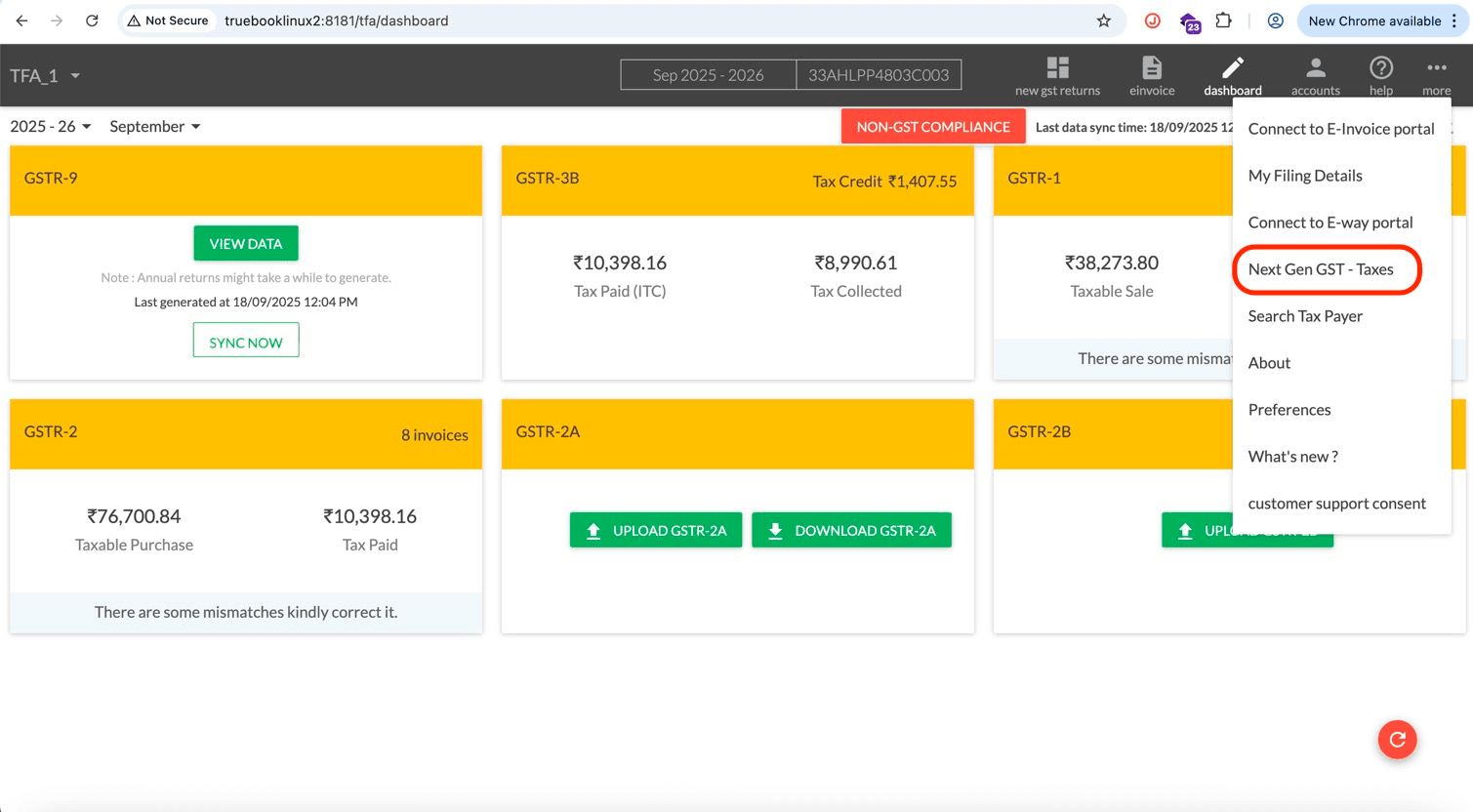Click the red floating refresh button

1397,740
